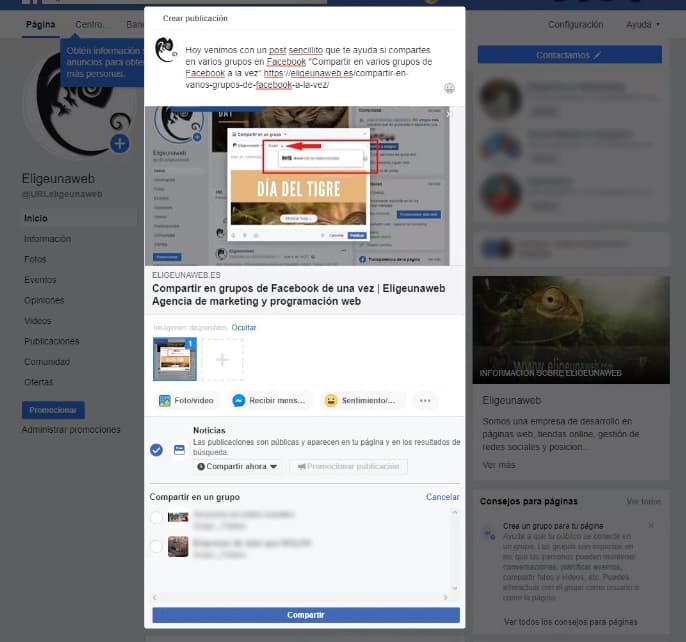Click the Foto/video option icon
Viewport: 686px width, 642px height.
click(165, 401)
